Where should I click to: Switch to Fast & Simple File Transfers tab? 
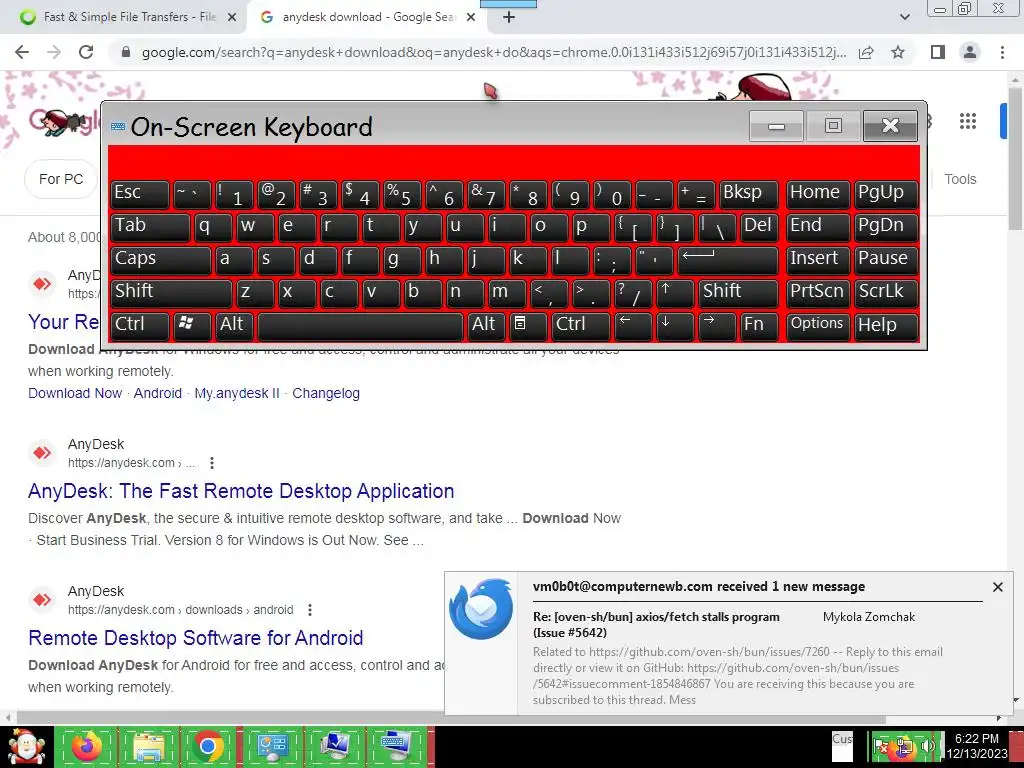pos(129,17)
